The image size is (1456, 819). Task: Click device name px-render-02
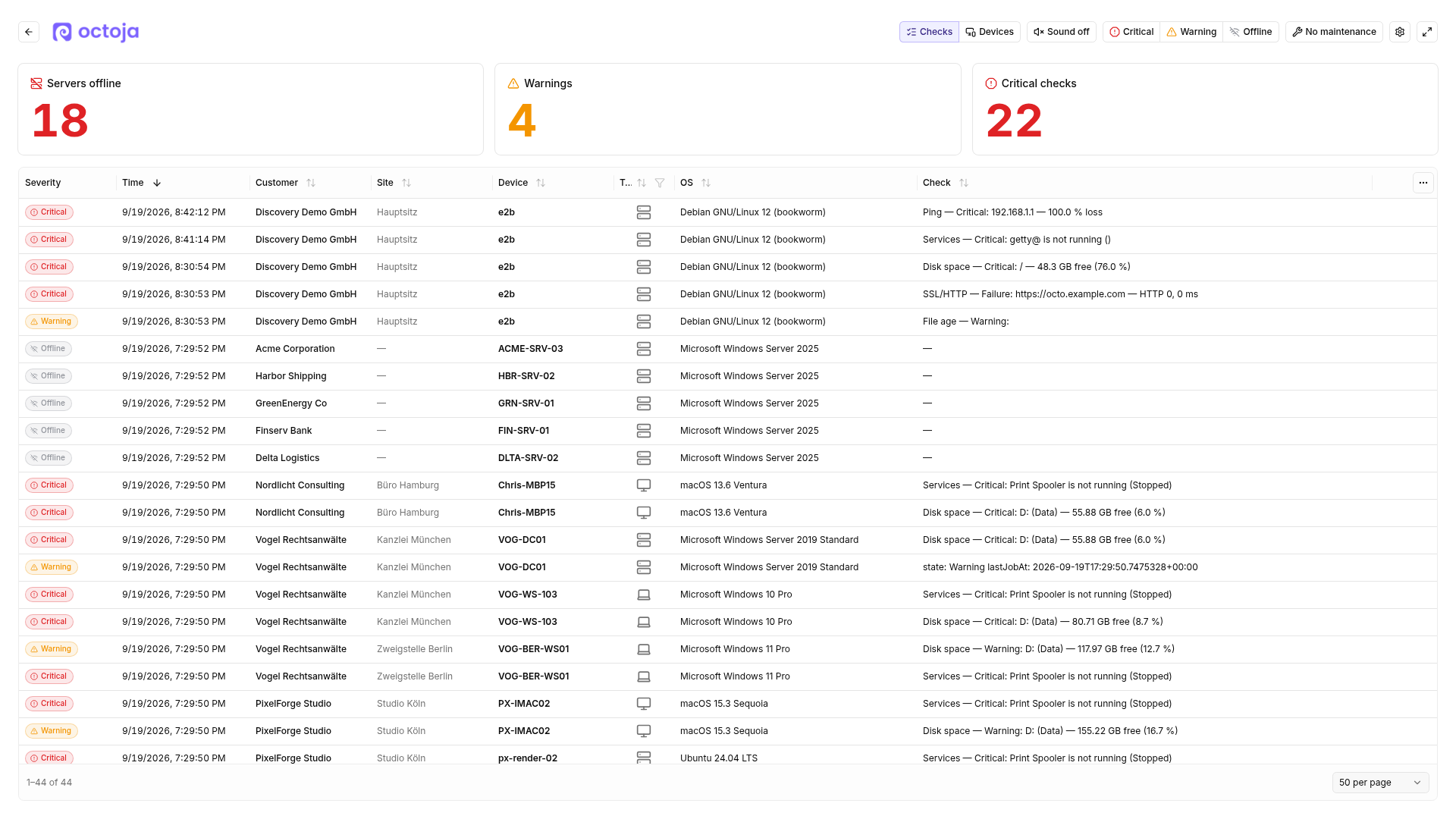[528, 758]
